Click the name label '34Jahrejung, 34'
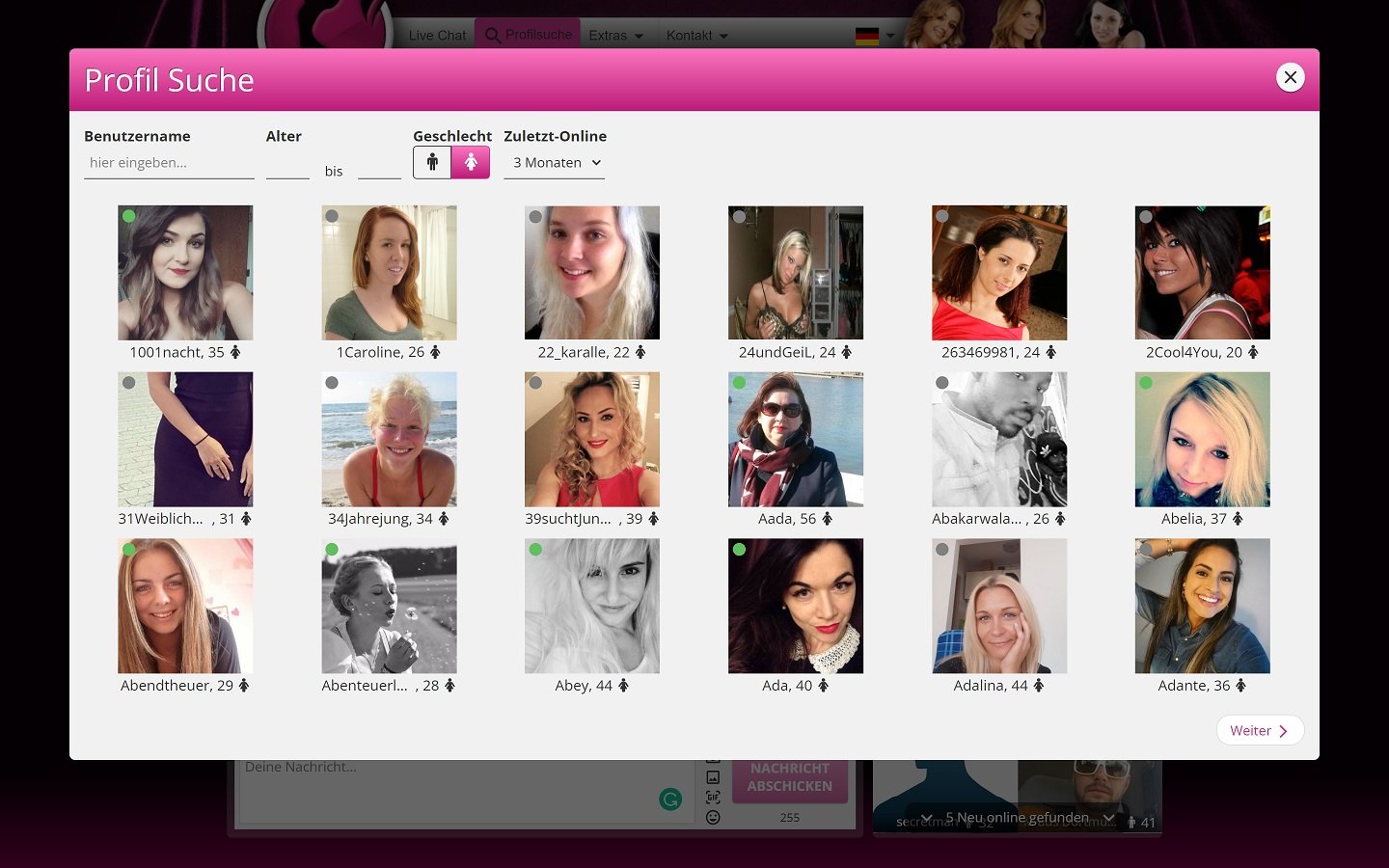 pyautogui.click(x=380, y=519)
